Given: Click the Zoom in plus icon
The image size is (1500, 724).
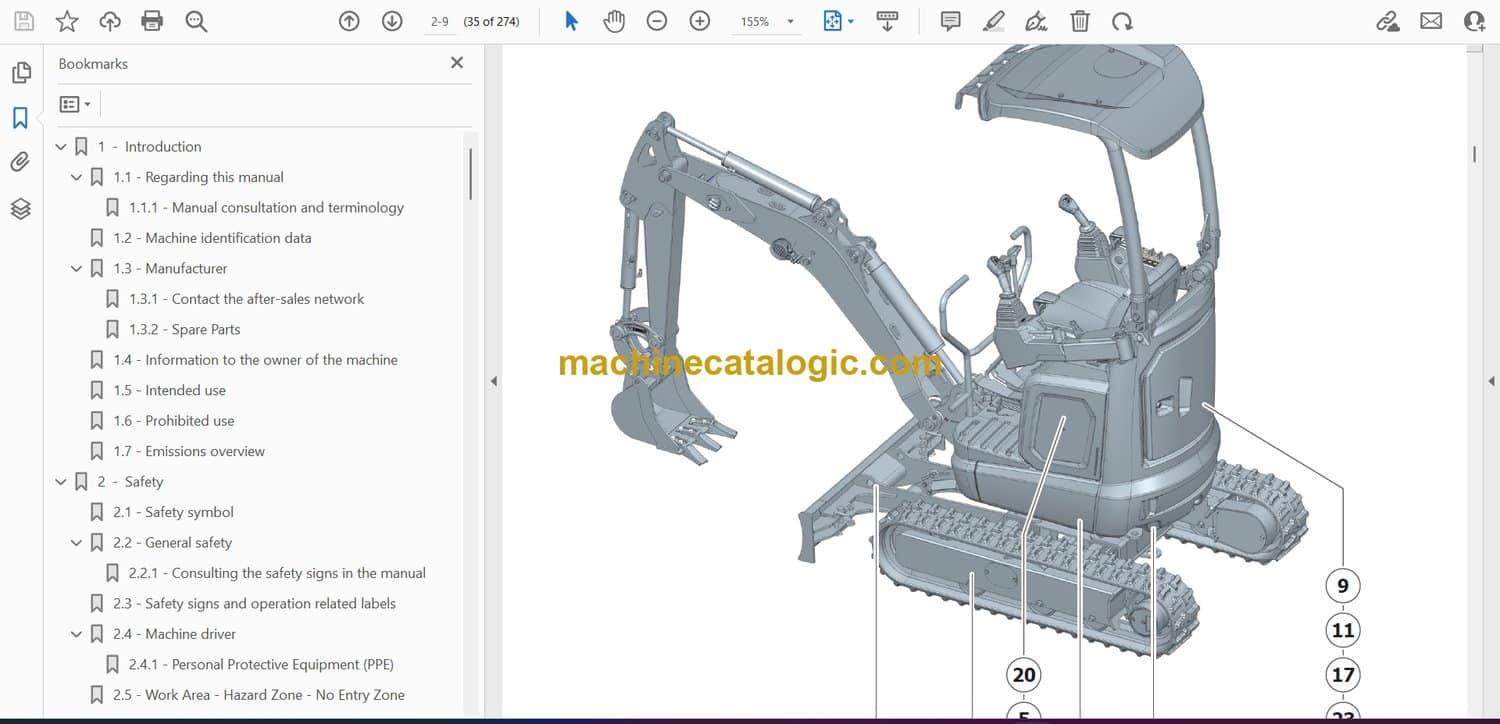Looking at the screenshot, I should point(700,21).
